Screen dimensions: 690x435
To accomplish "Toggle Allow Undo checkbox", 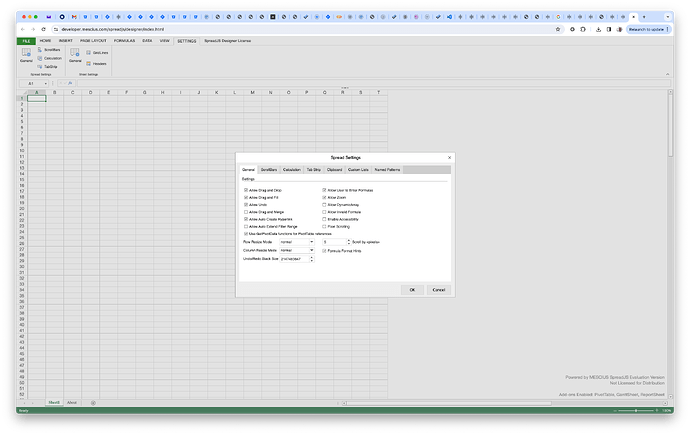I will pos(246,205).
